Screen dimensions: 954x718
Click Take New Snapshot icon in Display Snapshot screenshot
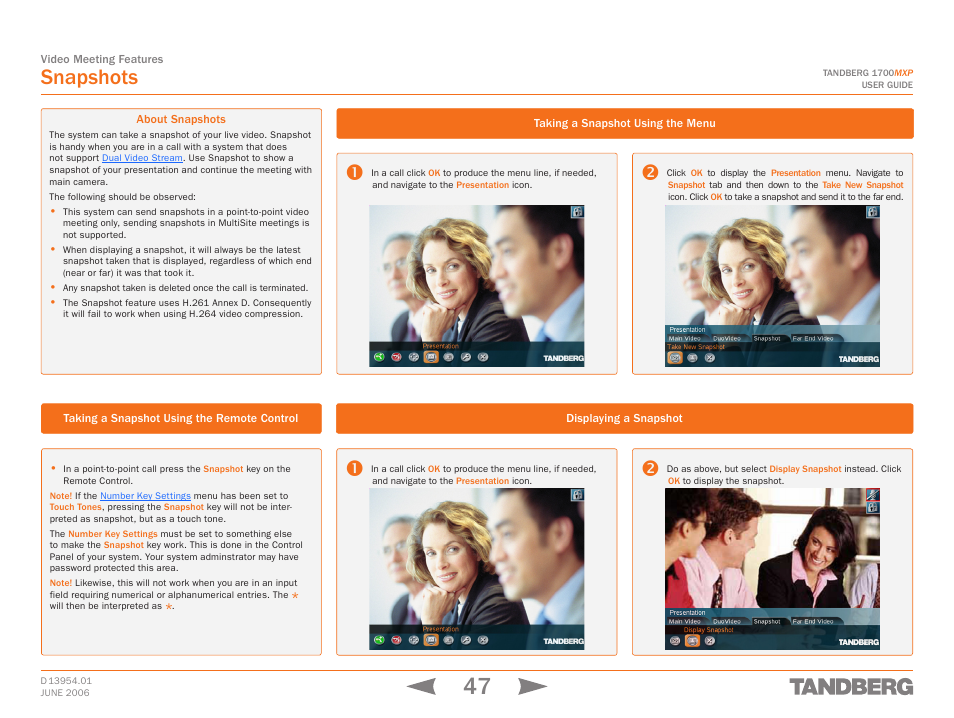pos(675,641)
